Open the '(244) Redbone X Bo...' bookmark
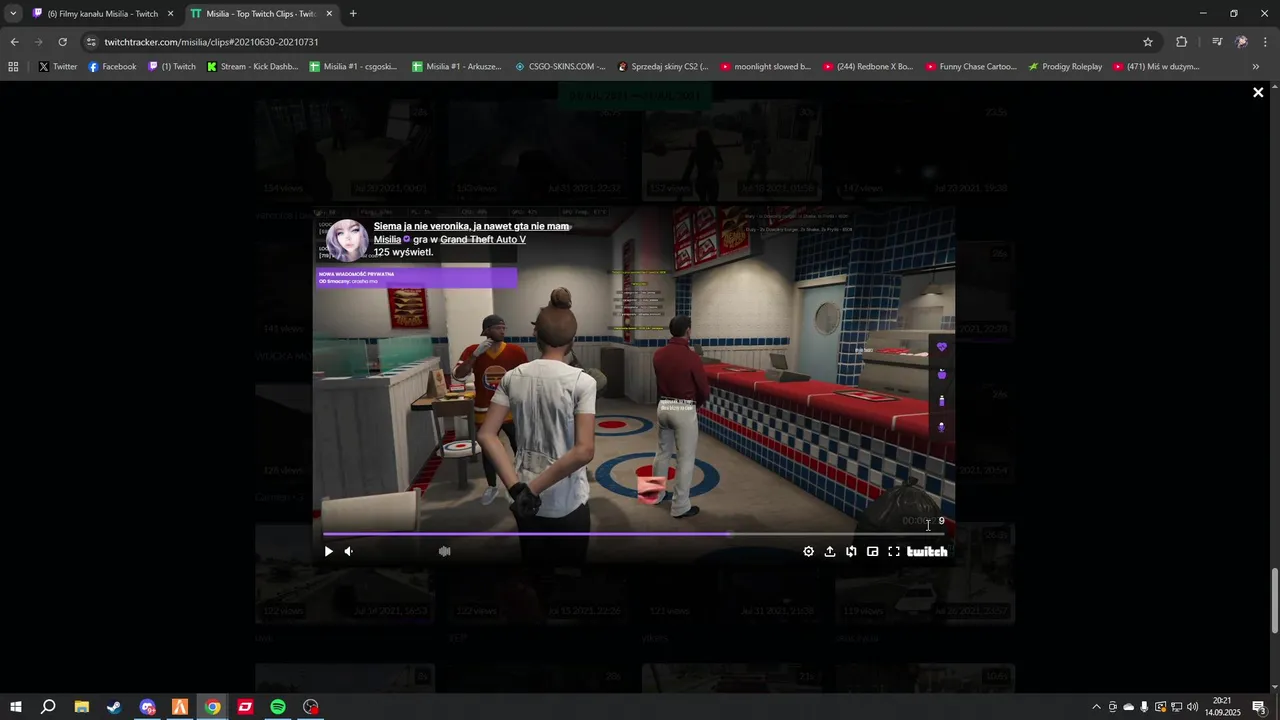Image resolution: width=1280 pixels, height=720 pixels. tap(868, 67)
